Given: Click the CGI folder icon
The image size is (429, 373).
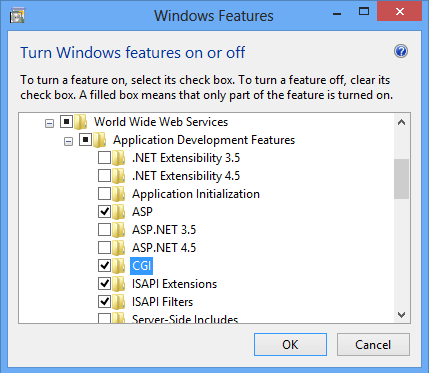Looking at the screenshot, I should click(119, 266).
